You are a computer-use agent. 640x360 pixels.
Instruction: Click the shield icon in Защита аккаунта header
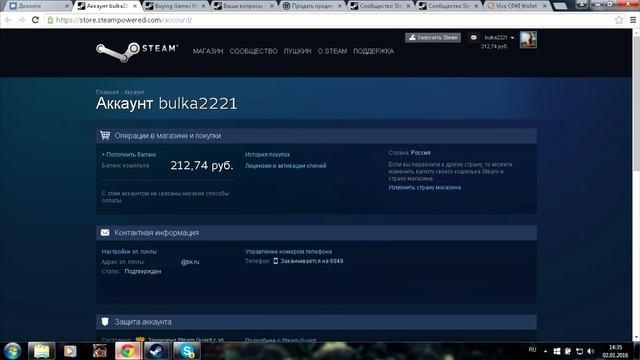pos(105,322)
